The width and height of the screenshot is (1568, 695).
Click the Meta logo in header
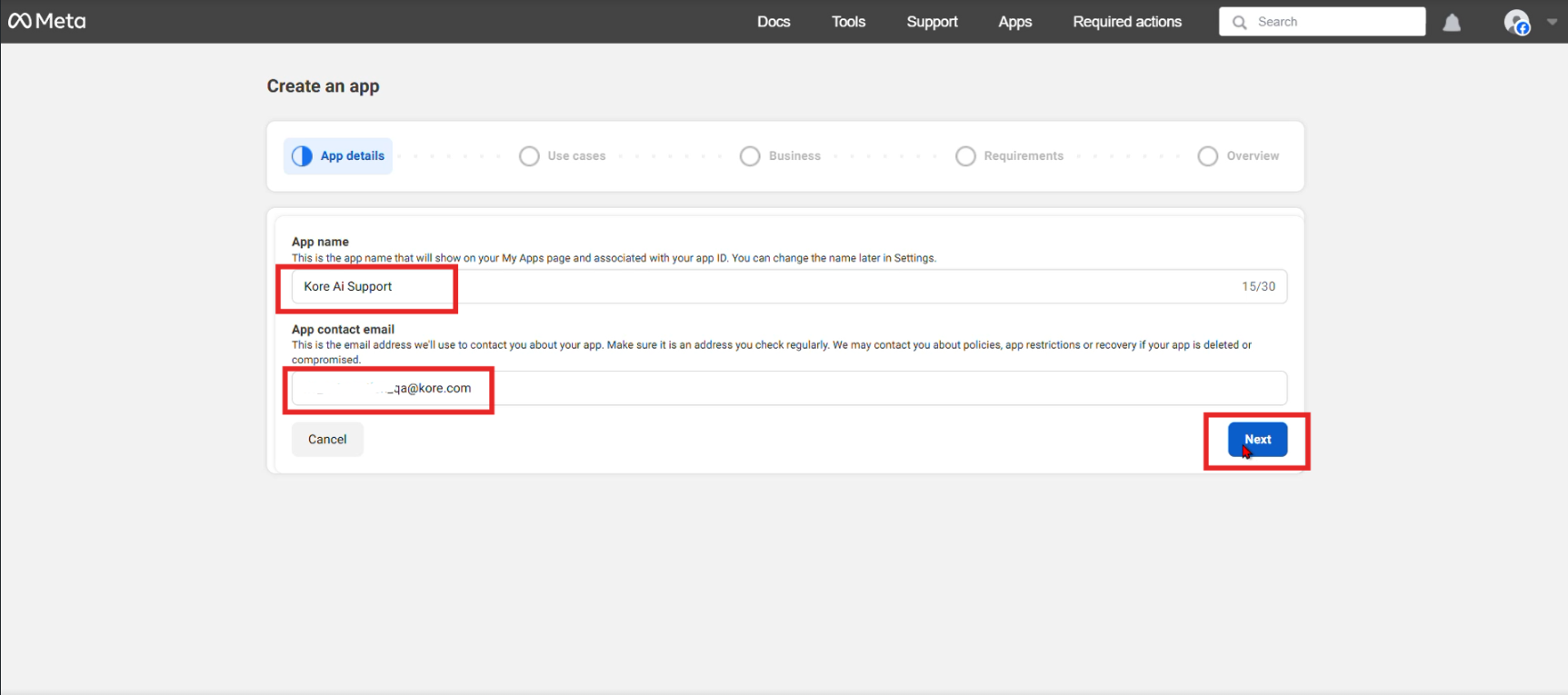47,21
